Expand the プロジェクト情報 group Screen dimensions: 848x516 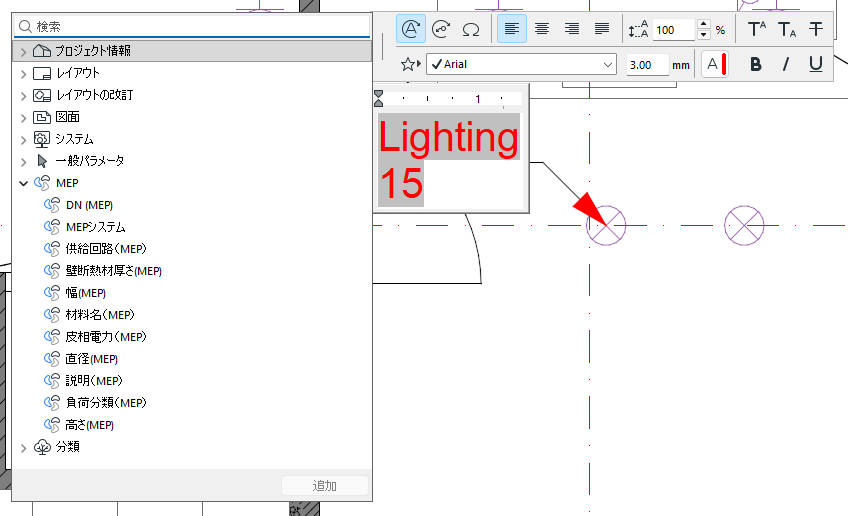tap(23, 52)
